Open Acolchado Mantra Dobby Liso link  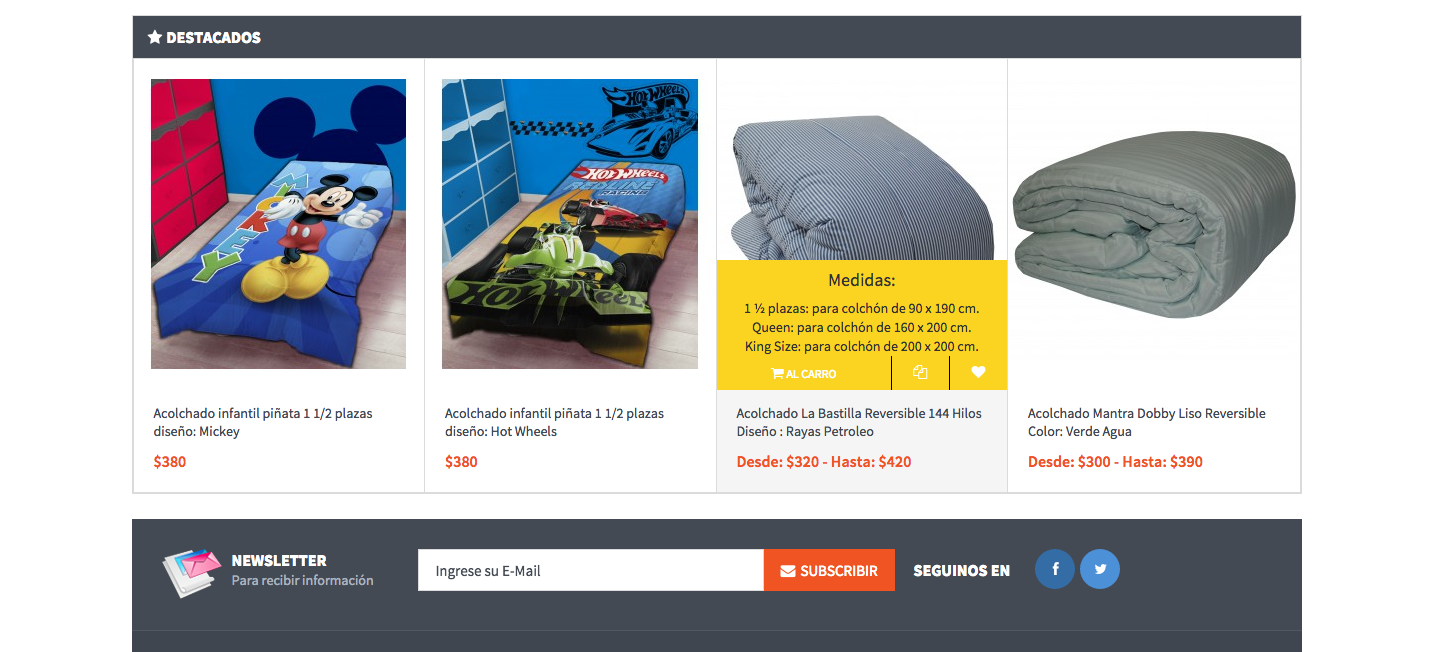[x=1147, y=422]
